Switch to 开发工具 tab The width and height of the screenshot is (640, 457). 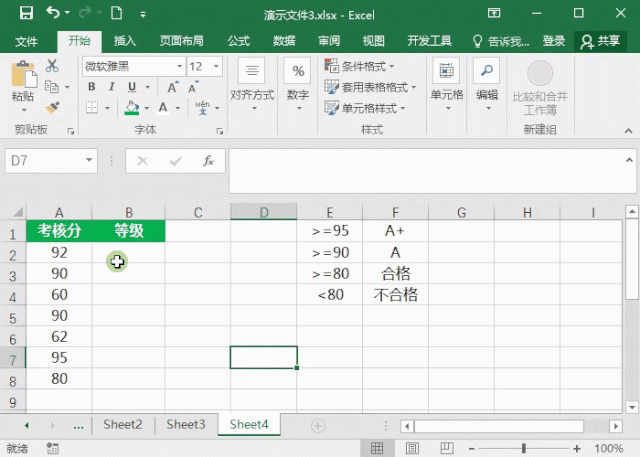[429, 41]
